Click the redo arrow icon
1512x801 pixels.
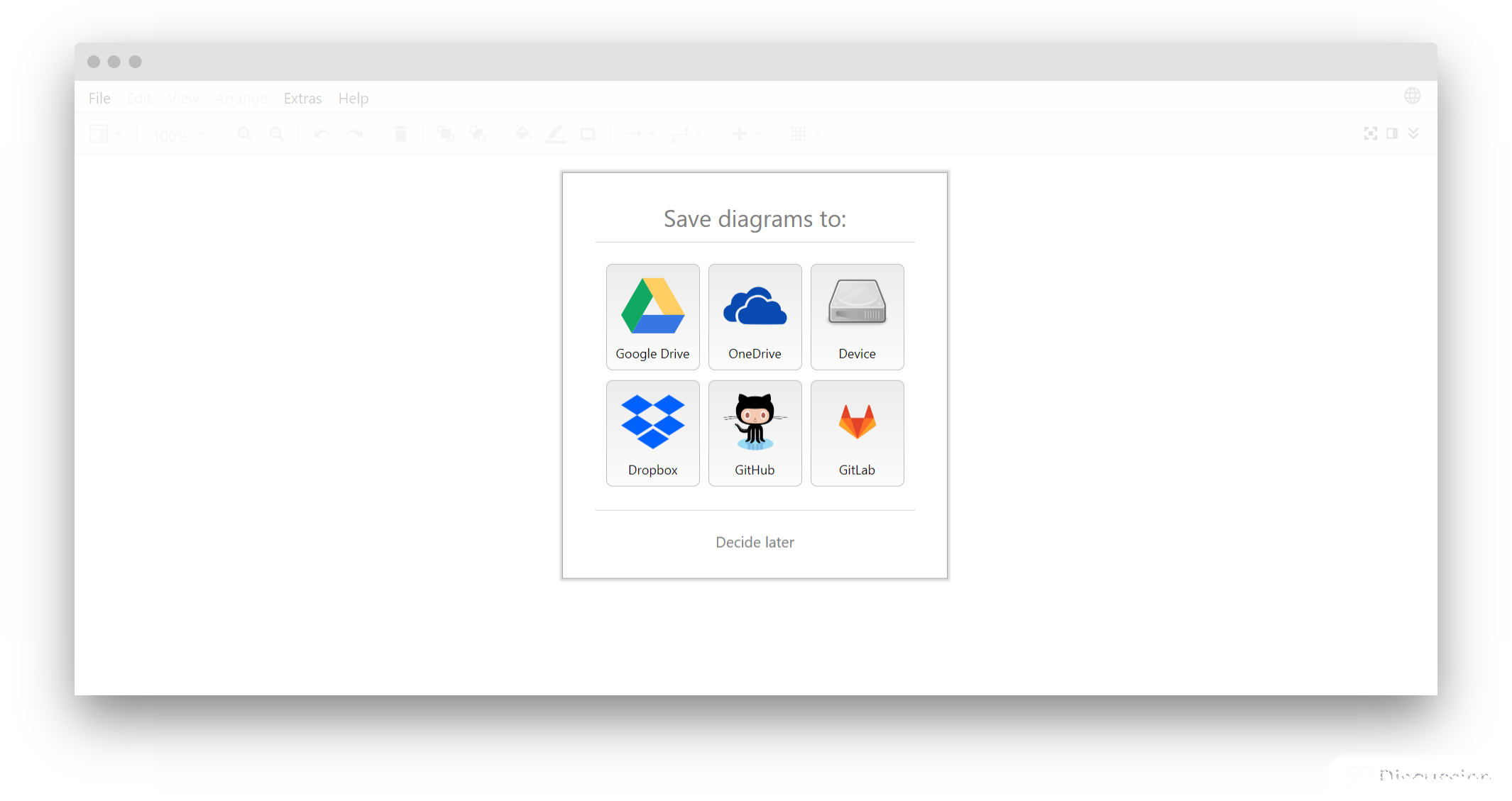355,134
